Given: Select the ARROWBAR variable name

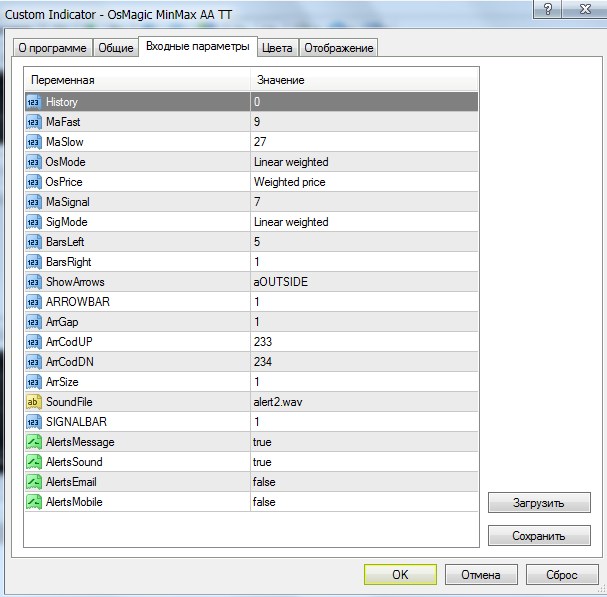Looking at the screenshot, I should coord(78,302).
